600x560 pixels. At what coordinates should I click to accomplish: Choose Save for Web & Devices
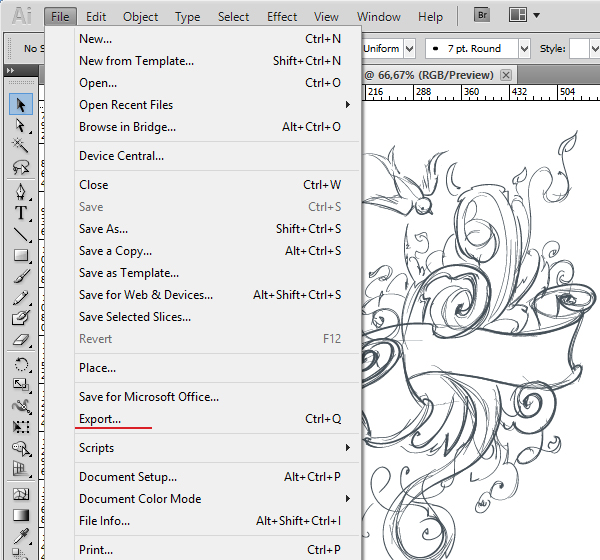pyautogui.click(x=146, y=295)
